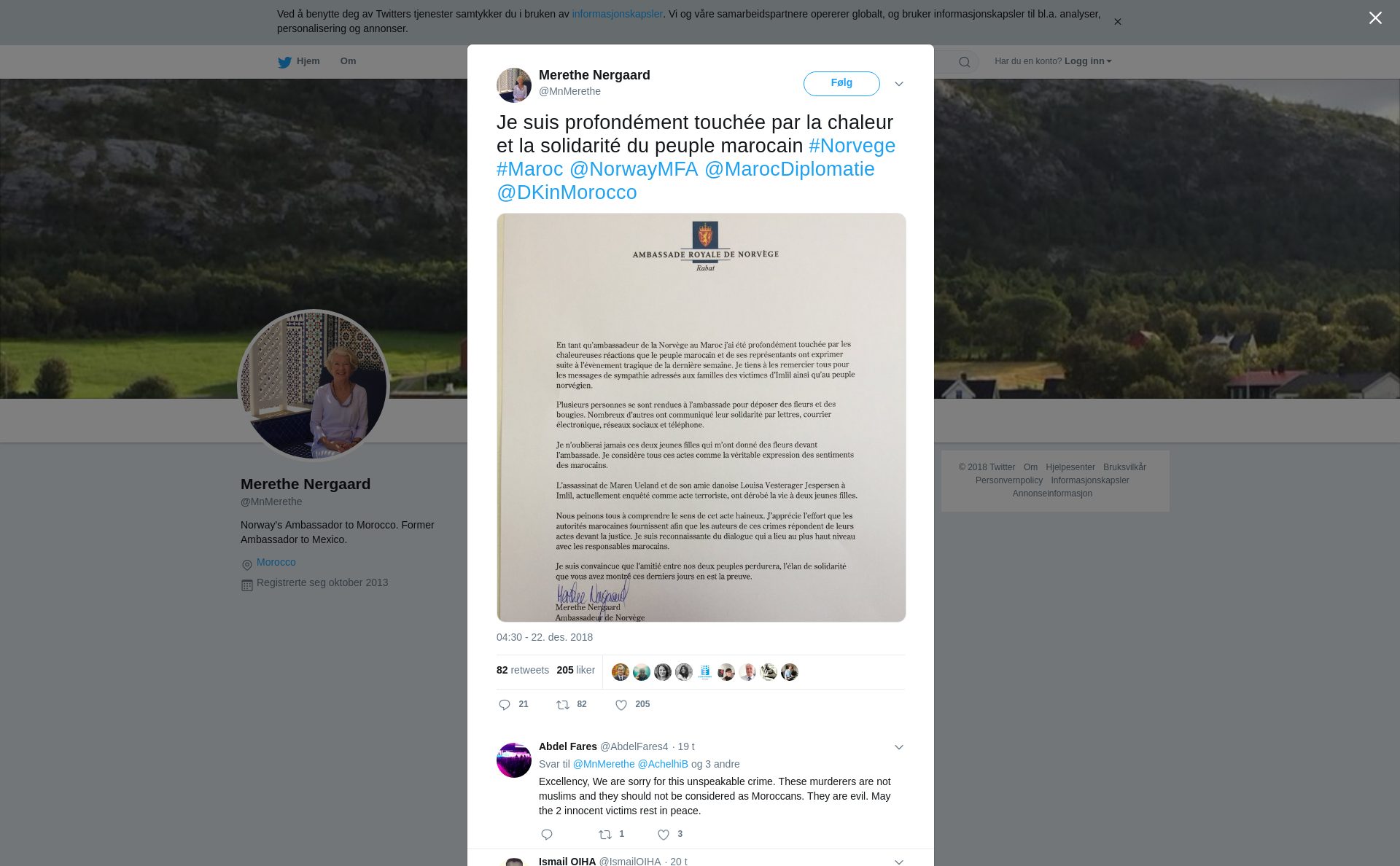
Task: Open the #Norvege hashtag link
Action: (x=852, y=146)
